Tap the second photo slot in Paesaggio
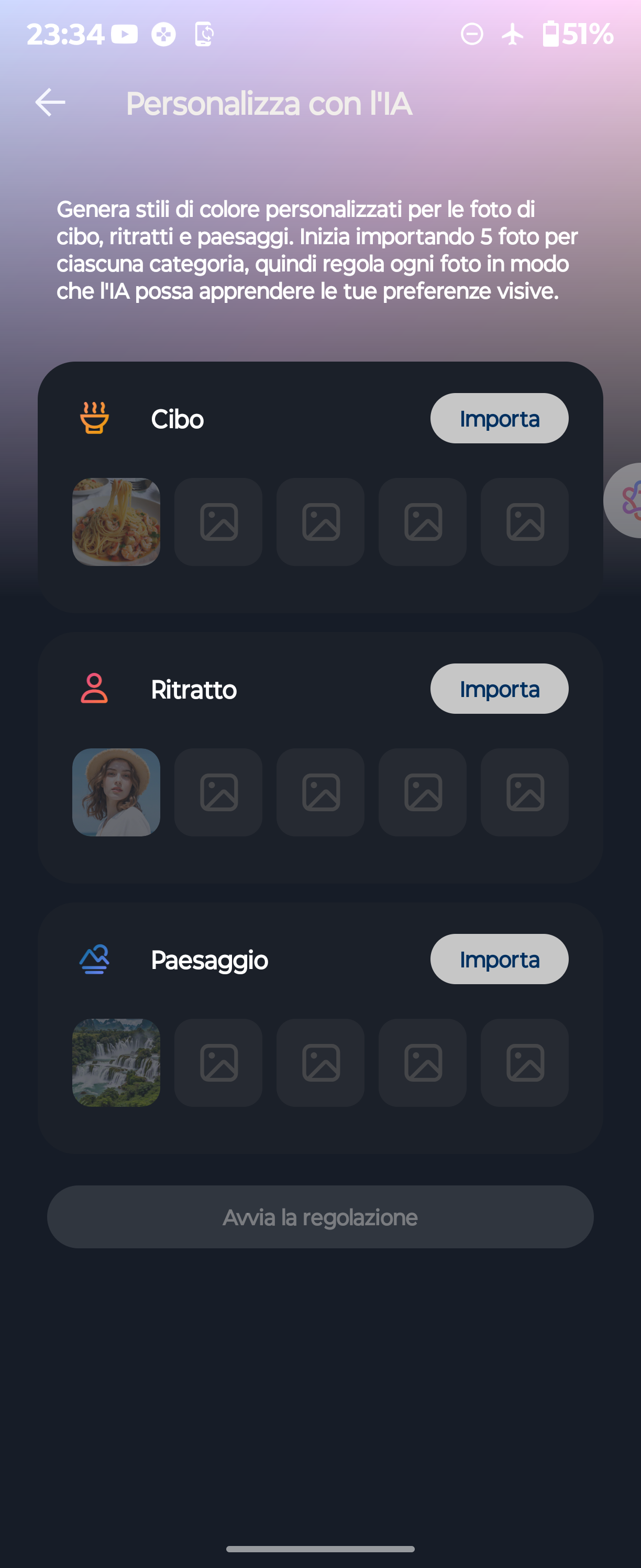The image size is (641, 1568). click(x=218, y=1062)
